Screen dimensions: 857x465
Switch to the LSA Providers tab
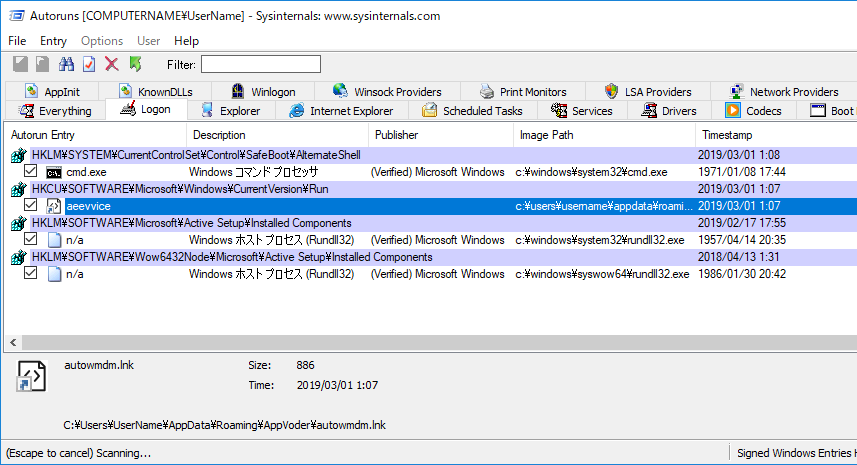(648, 92)
